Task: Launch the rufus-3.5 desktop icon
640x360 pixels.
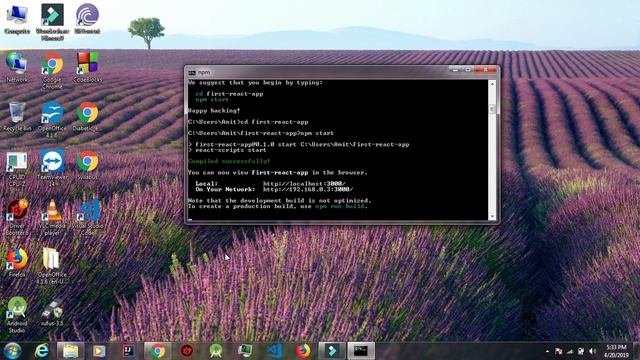Action: coord(52,312)
